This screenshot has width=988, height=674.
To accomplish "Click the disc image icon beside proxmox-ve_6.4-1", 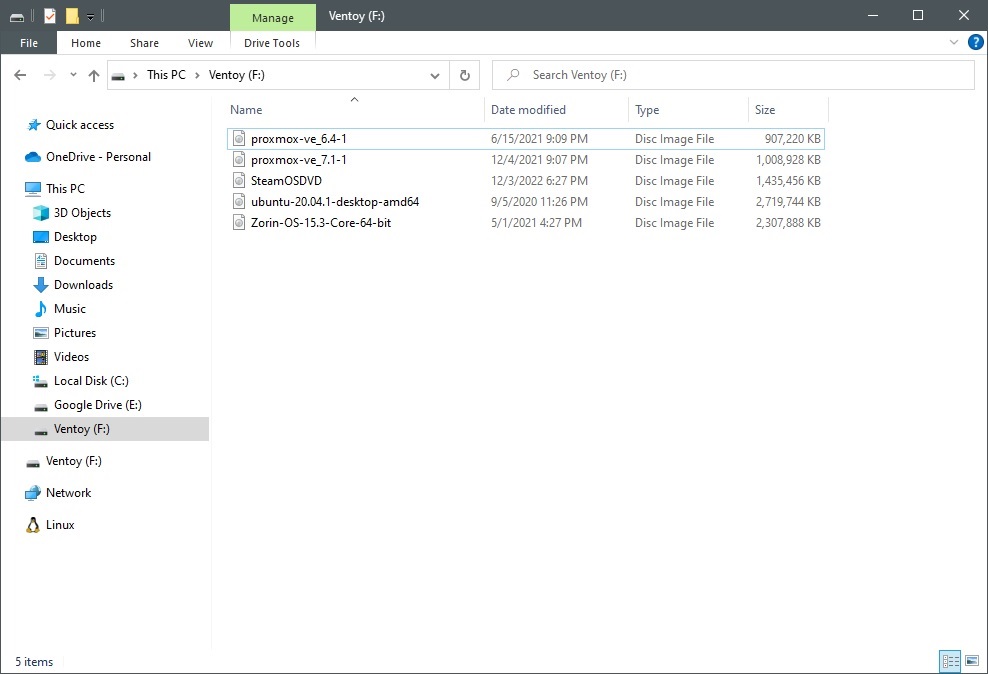I will 239,139.
